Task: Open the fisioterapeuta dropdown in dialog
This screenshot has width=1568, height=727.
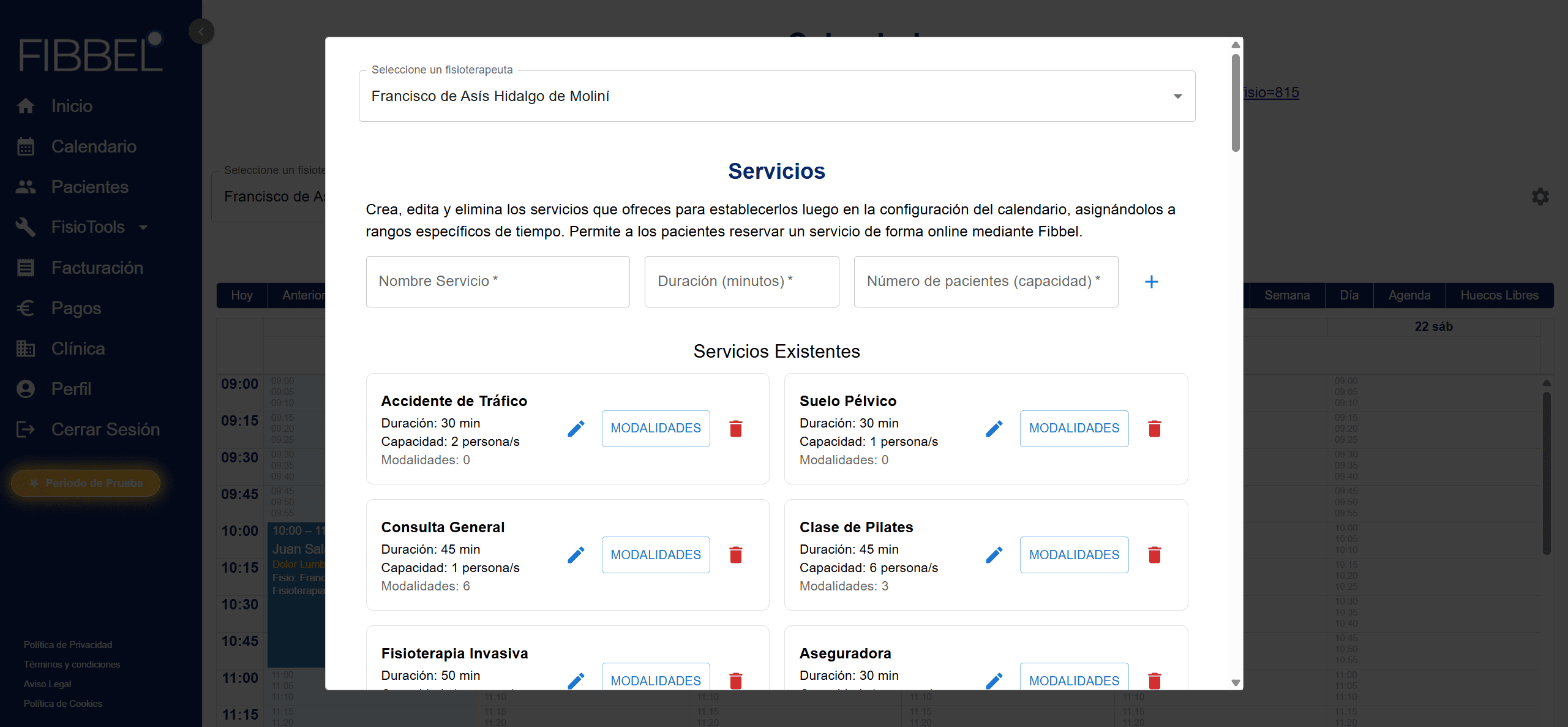Action: click(x=776, y=96)
